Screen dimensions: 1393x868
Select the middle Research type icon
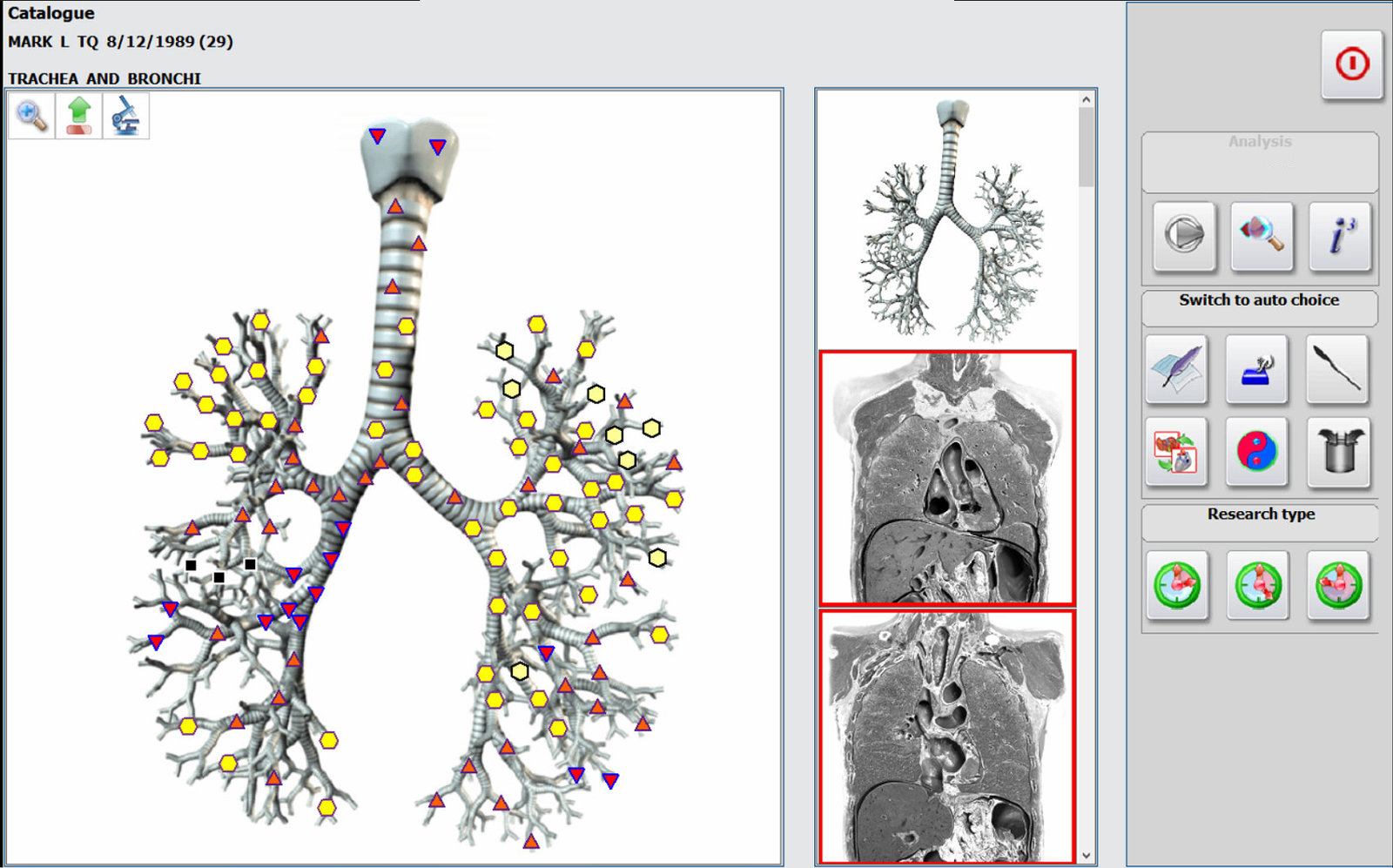click(1257, 584)
